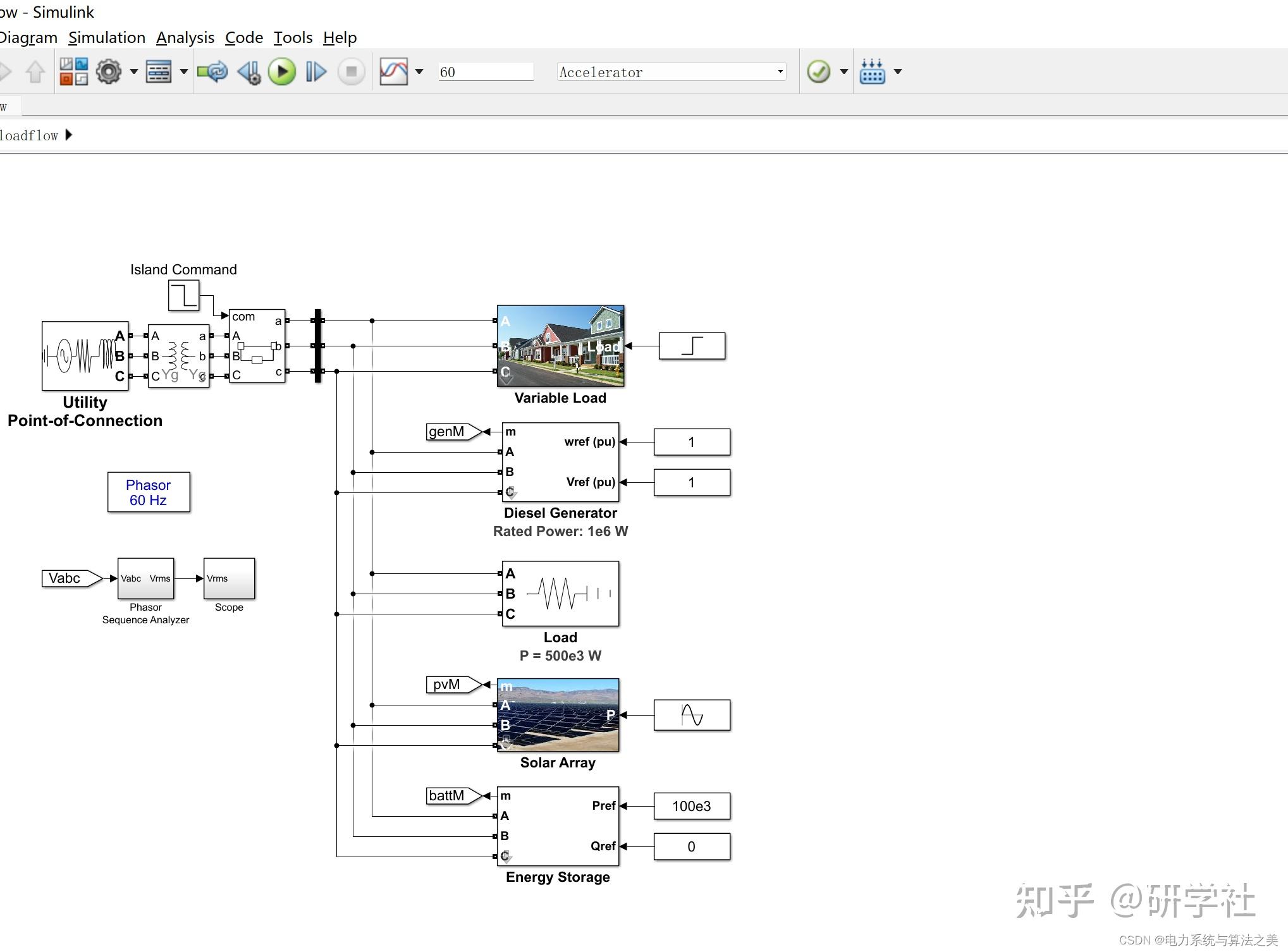Open the Logic Analyzer toolbar icon

pos(872,71)
